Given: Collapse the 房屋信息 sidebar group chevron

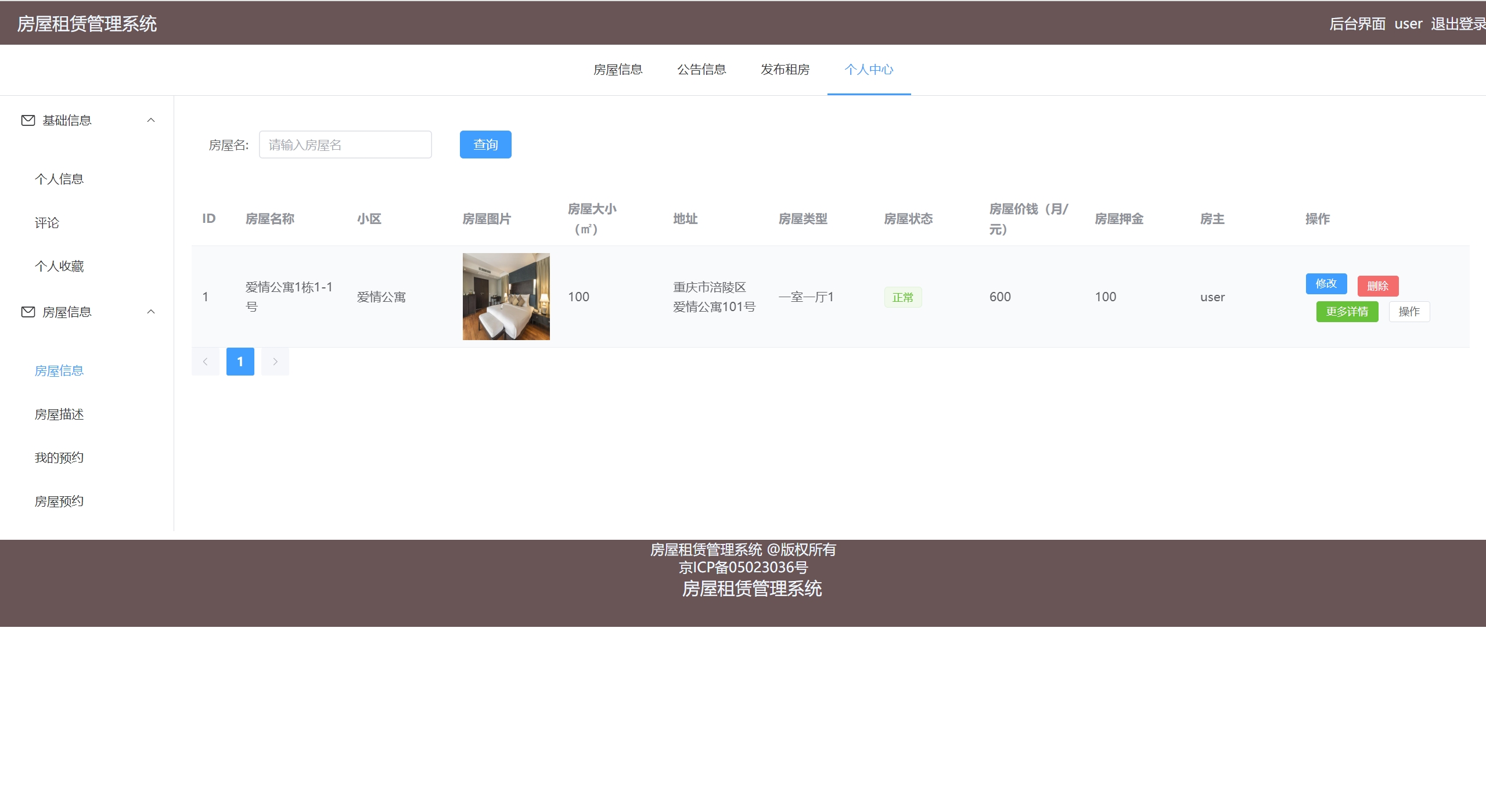Looking at the screenshot, I should pos(151,312).
